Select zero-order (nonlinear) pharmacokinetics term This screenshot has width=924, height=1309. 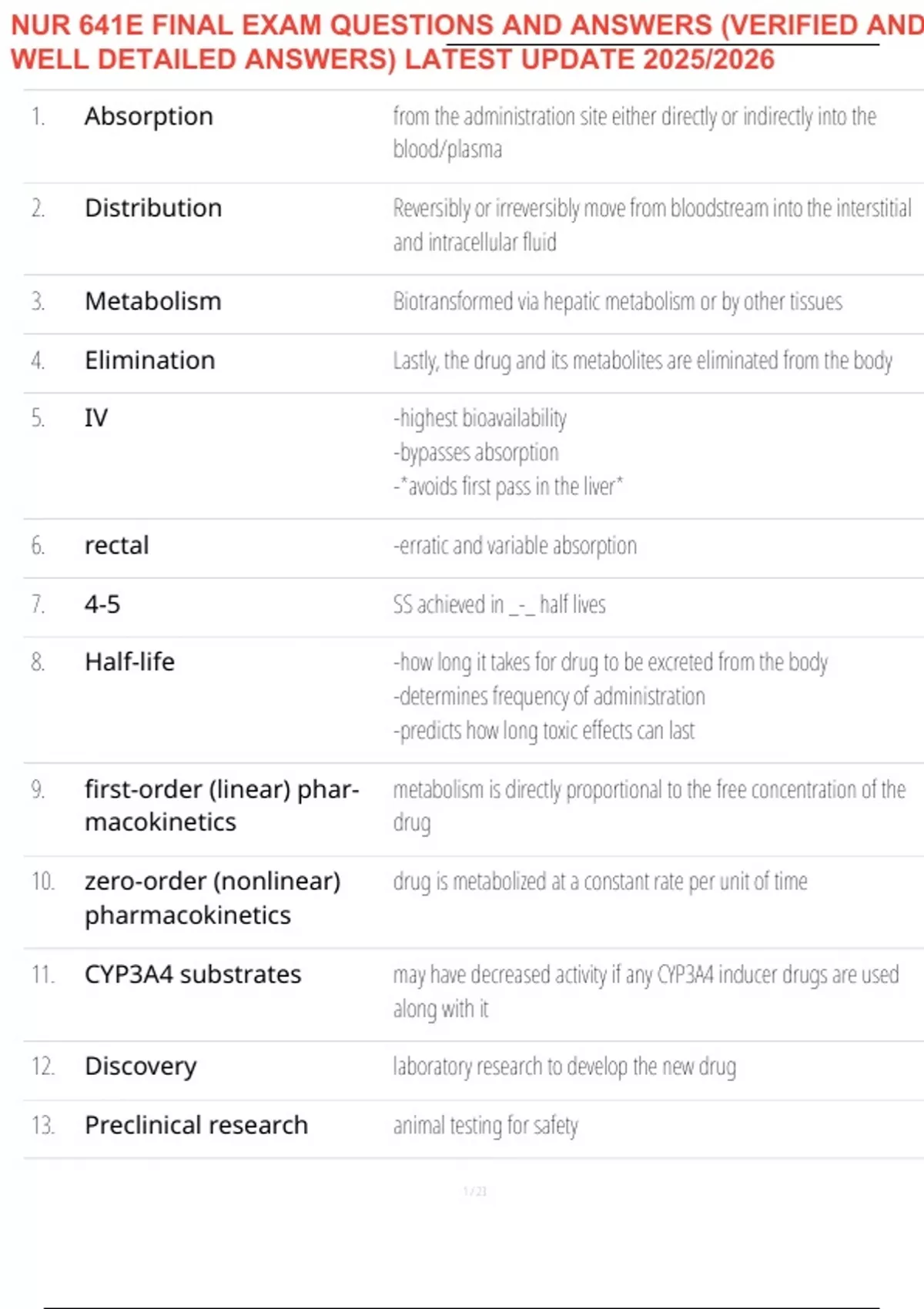pos(212,898)
